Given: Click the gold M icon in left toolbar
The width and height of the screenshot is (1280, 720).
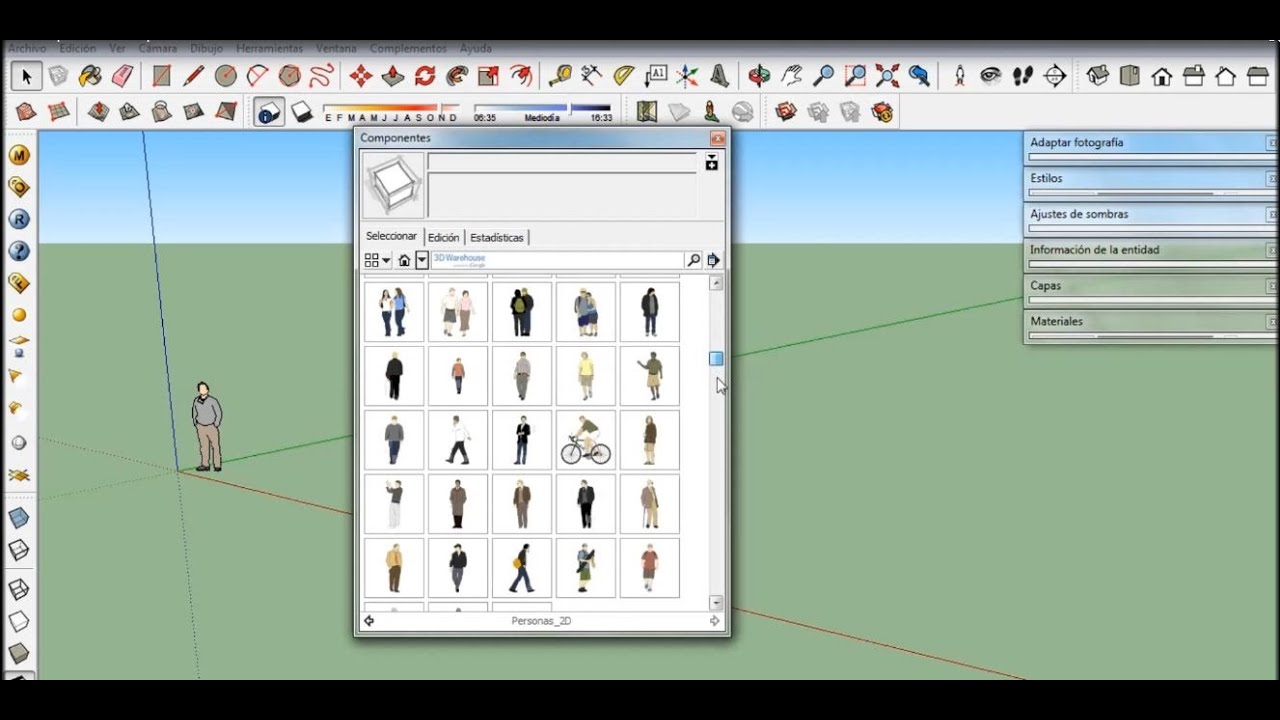Looking at the screenshot, I should pos(19,155).
